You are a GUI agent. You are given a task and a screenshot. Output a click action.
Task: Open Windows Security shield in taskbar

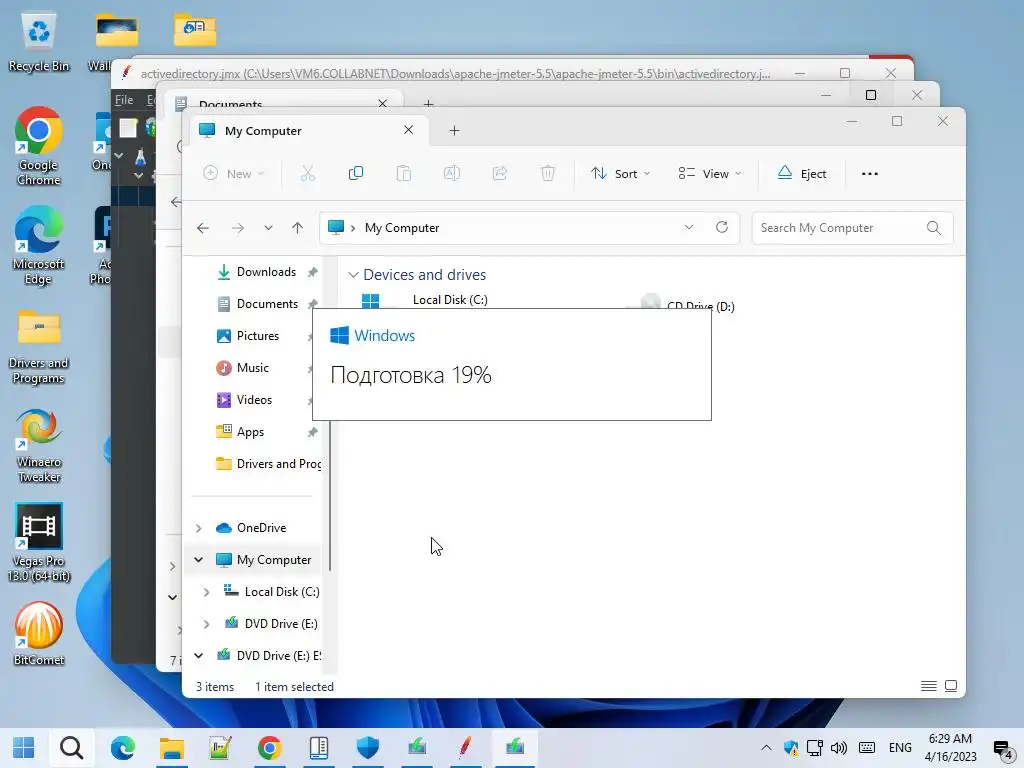[368, 748]
